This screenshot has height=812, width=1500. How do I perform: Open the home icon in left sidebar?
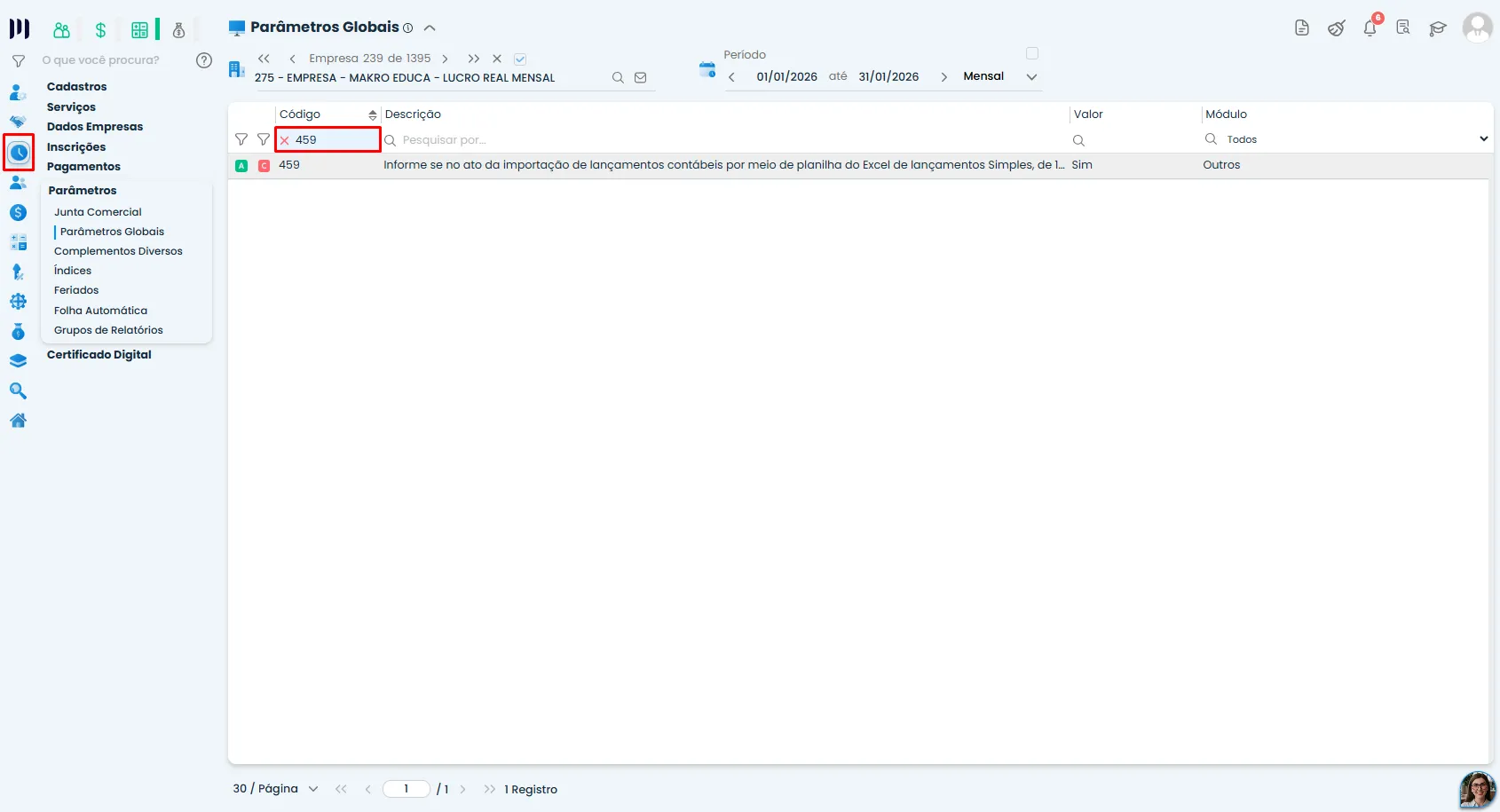click(18, 421)
